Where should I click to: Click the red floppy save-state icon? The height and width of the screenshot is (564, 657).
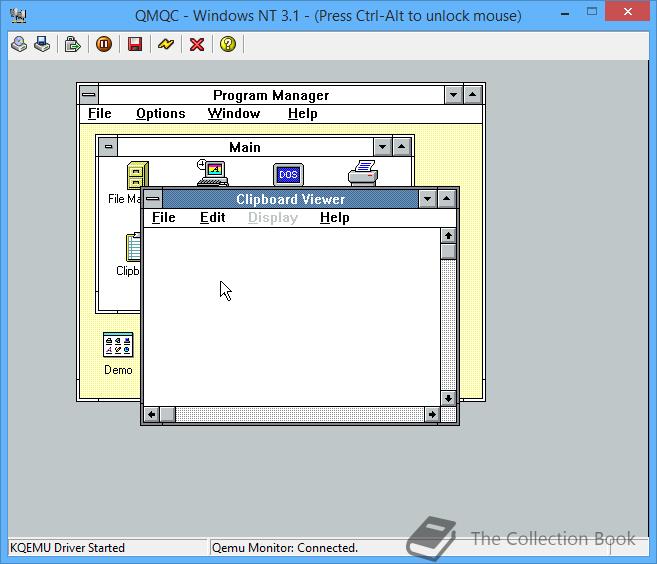(x=135, y=44)
